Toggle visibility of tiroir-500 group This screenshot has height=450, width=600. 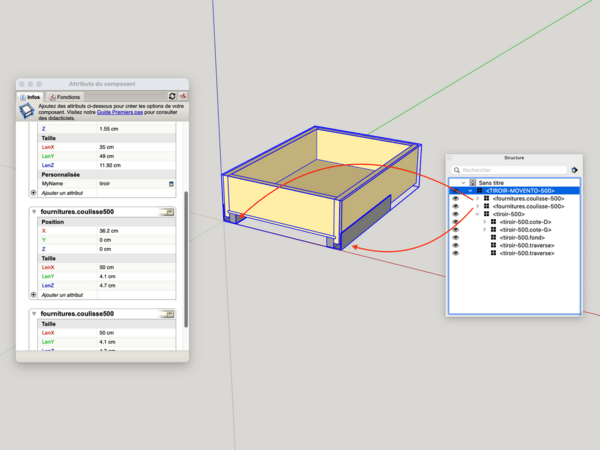coord(455,213)
